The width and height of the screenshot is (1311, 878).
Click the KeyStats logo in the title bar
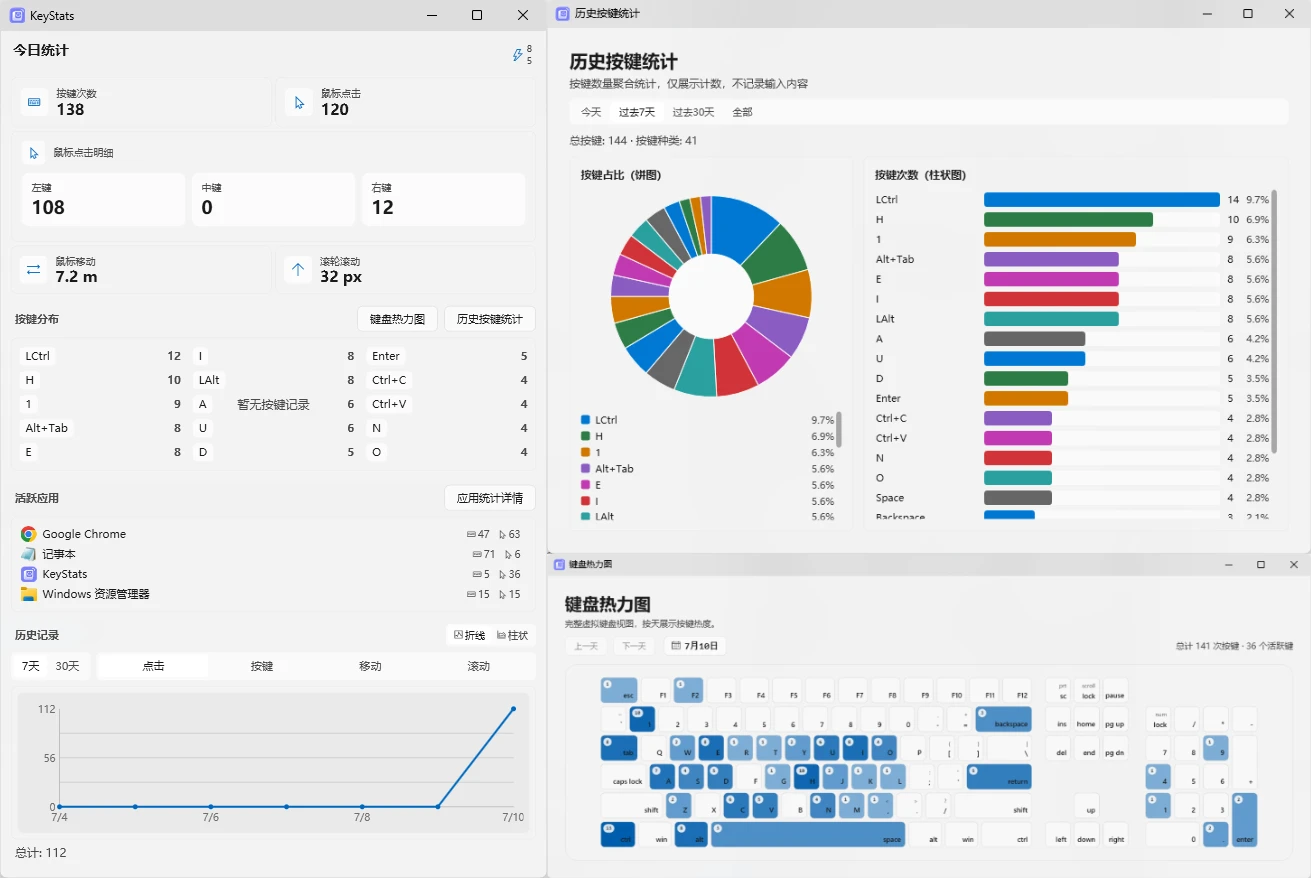(17, 15)
